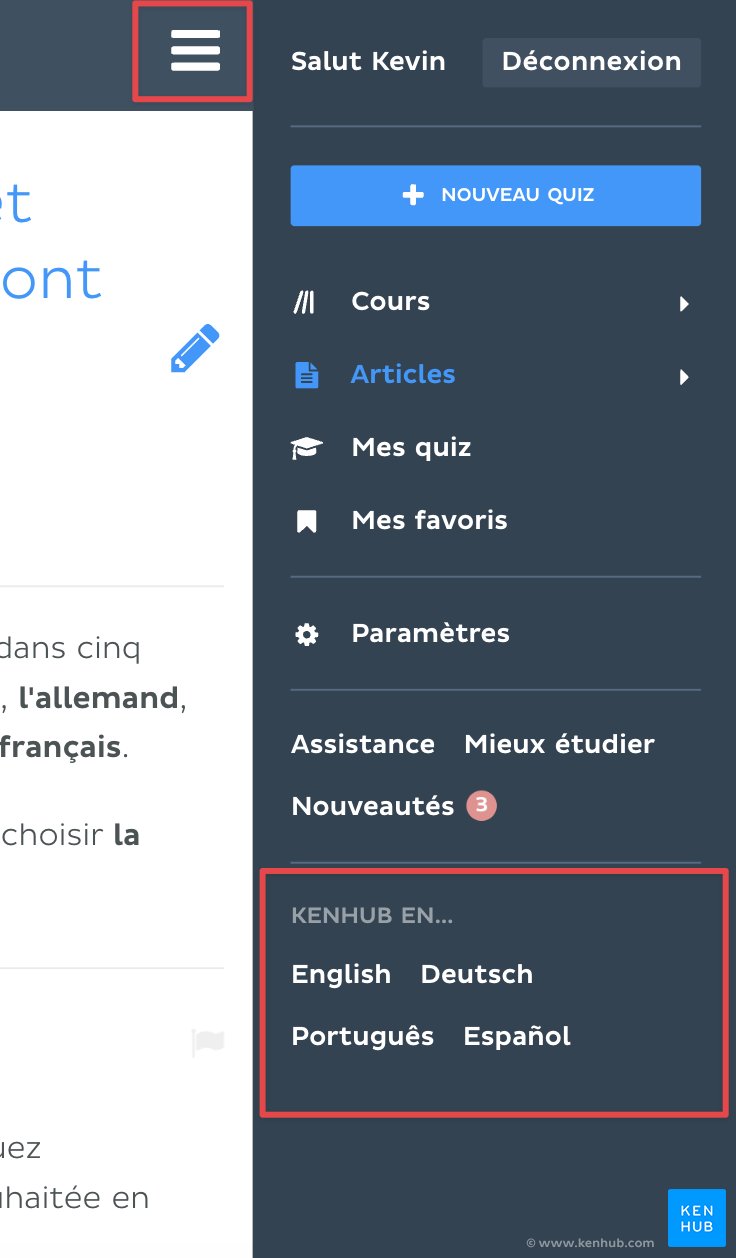Image resolution: width=736 pixels, height=1258 pixels.
Task: Select the Cours lessons icon
Action: [x=307, y=301]
